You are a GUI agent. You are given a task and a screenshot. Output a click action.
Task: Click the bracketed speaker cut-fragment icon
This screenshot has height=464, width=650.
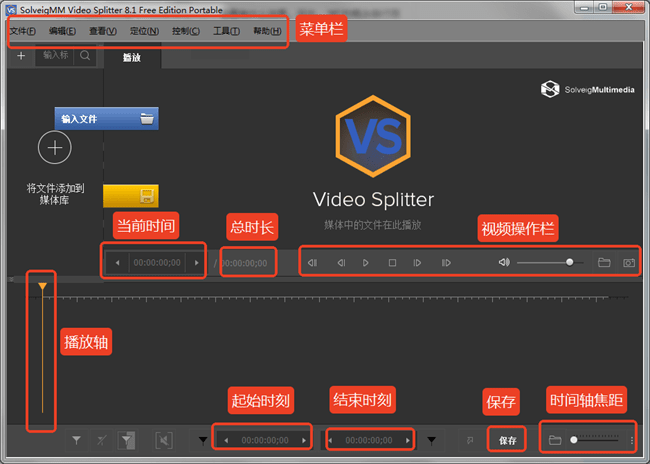click(x=164, y=440)
